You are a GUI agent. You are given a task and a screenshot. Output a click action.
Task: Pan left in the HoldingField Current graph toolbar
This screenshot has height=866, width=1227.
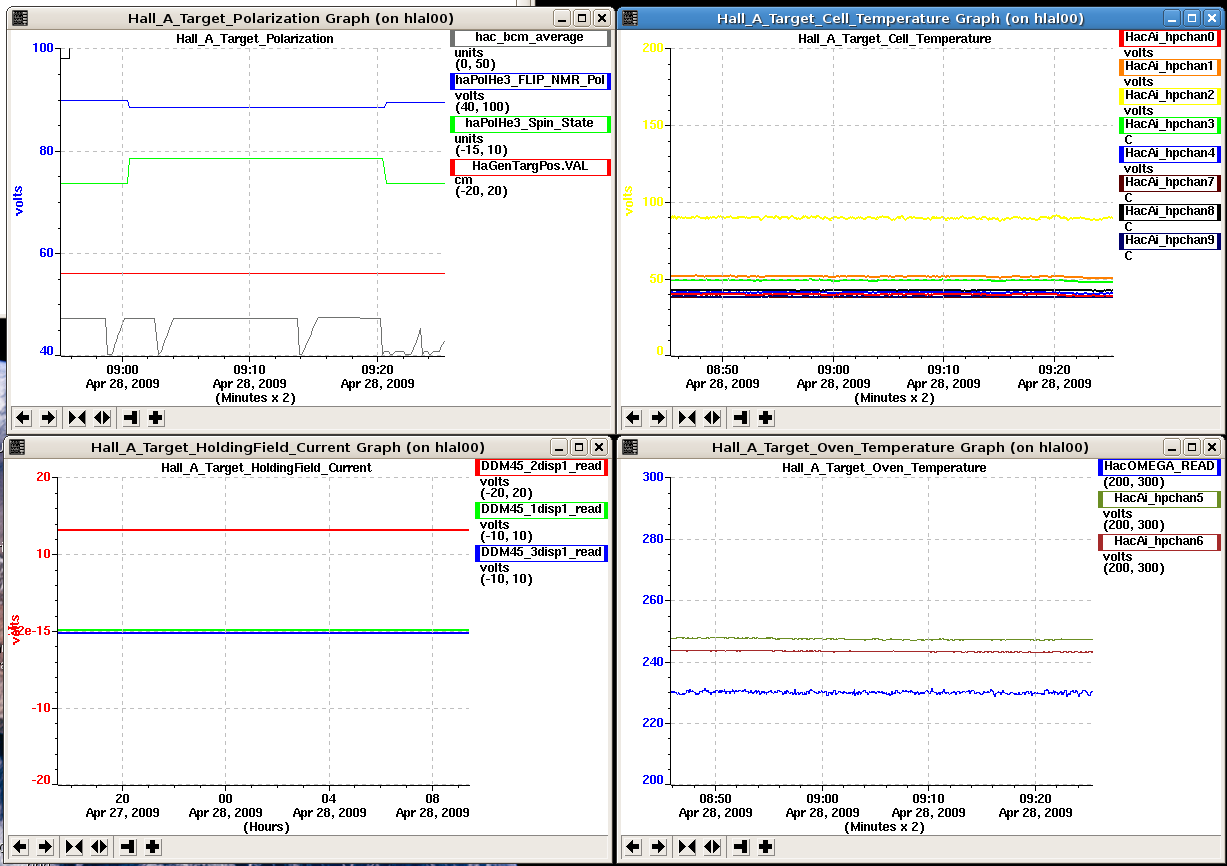click(x=20, y=847)
